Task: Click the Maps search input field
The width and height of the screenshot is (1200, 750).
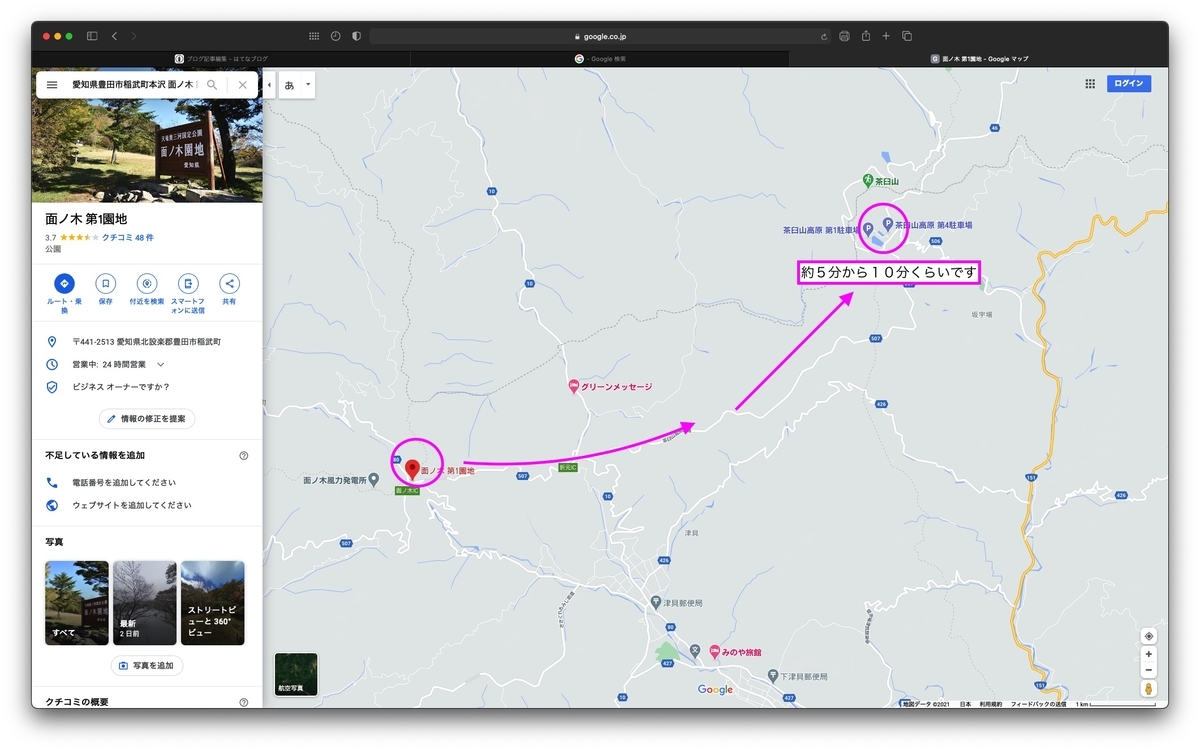Action: 134,85
